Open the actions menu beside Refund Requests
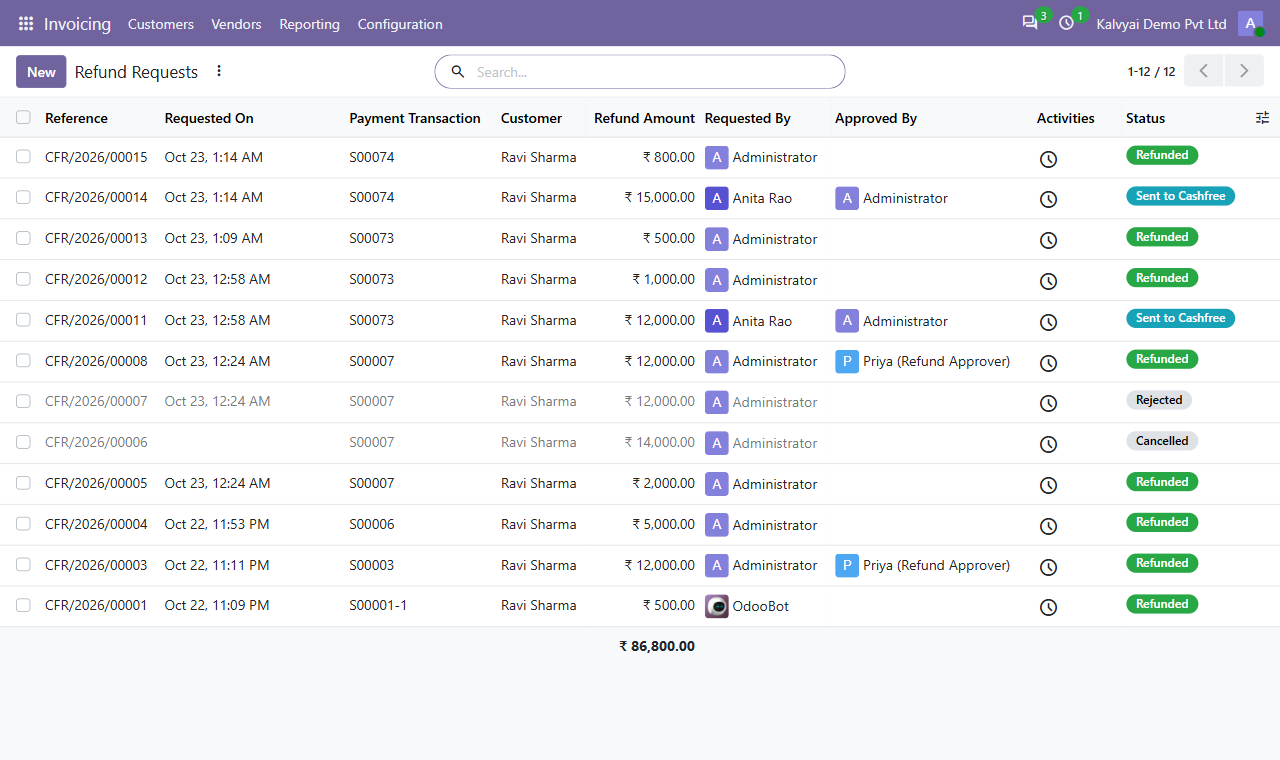Viewport: 1280px width, 760px height. point(219,71)
